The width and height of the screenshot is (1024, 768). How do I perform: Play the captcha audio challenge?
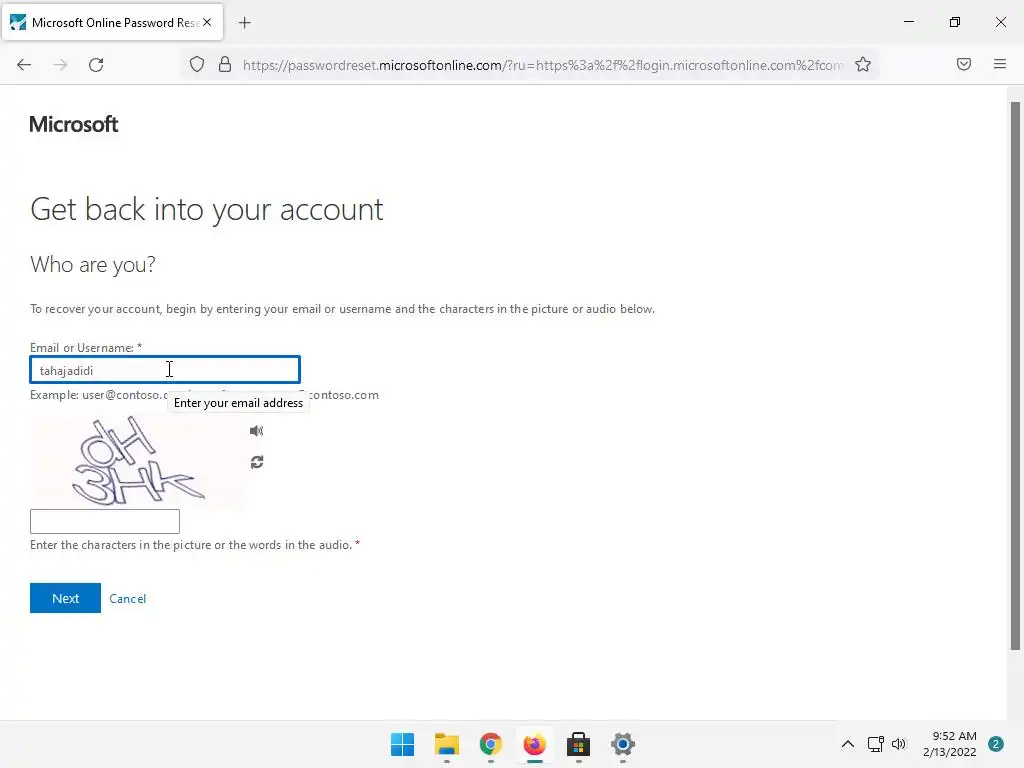pos(257,430)
